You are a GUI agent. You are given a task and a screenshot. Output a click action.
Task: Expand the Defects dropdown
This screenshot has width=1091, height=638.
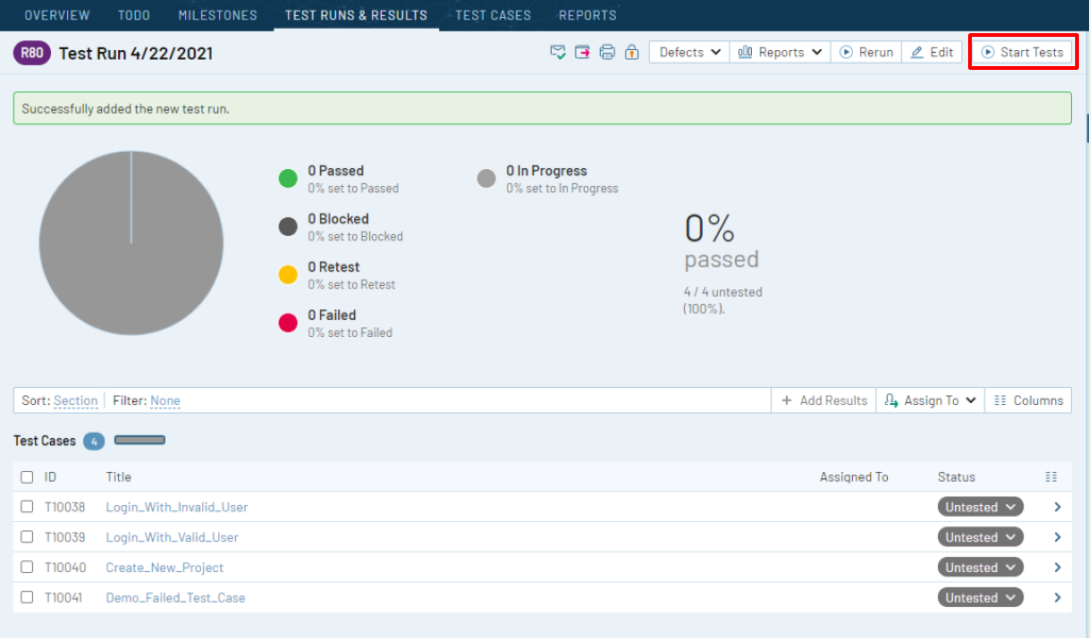690,52
